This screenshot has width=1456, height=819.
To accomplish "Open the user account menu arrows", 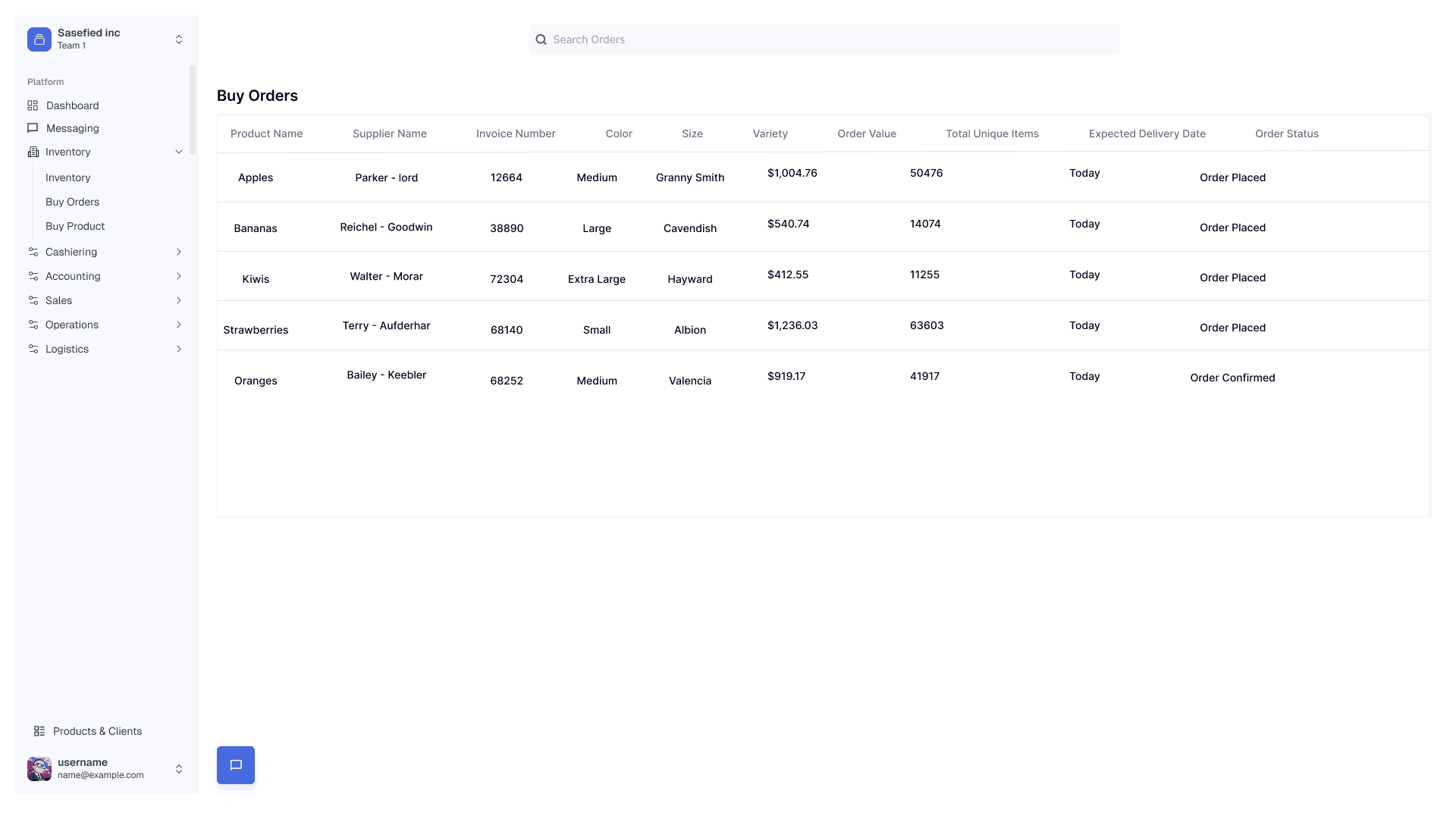I will coord(179,769).
